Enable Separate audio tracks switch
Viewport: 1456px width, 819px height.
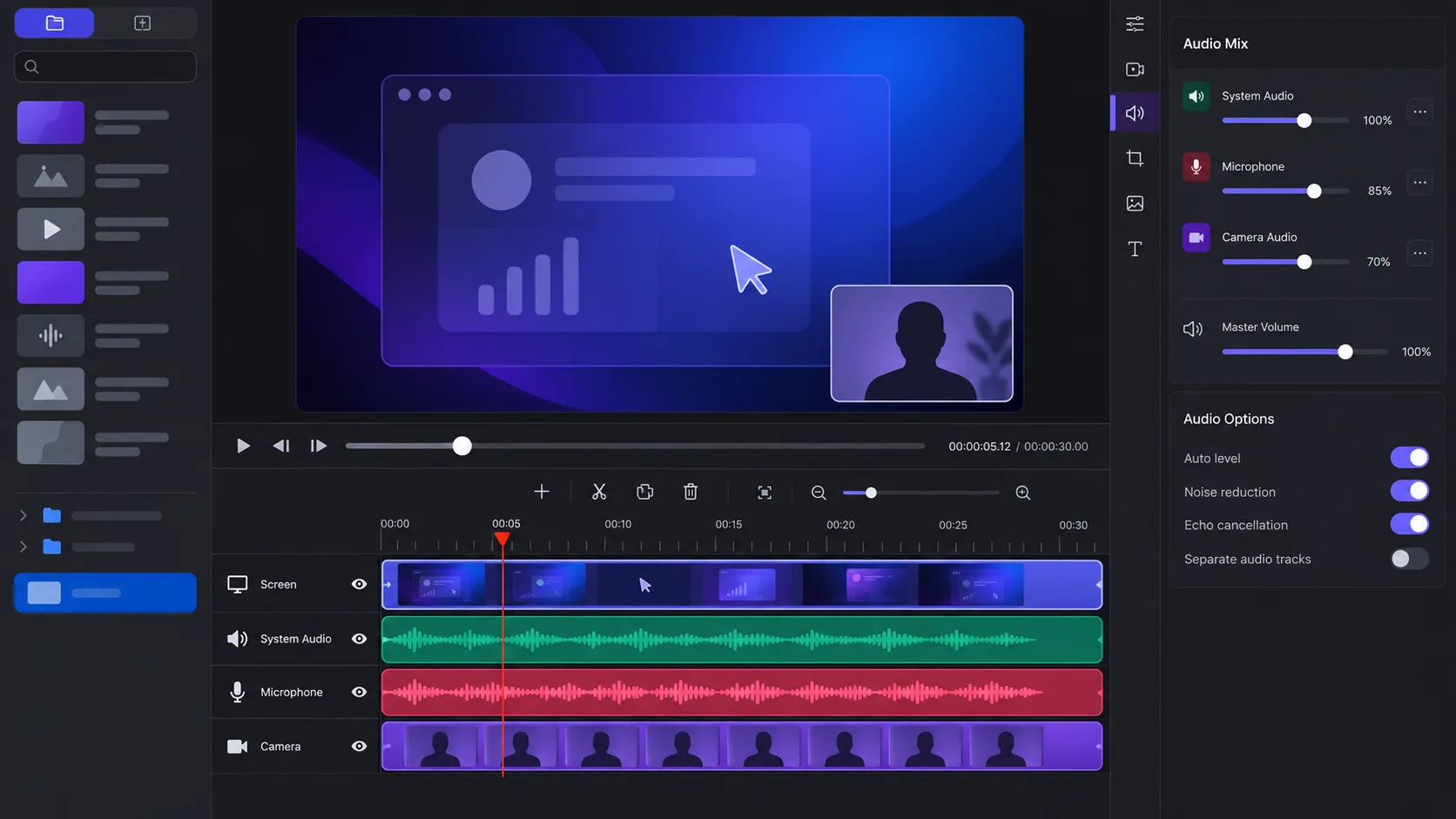coord(1410,559)
